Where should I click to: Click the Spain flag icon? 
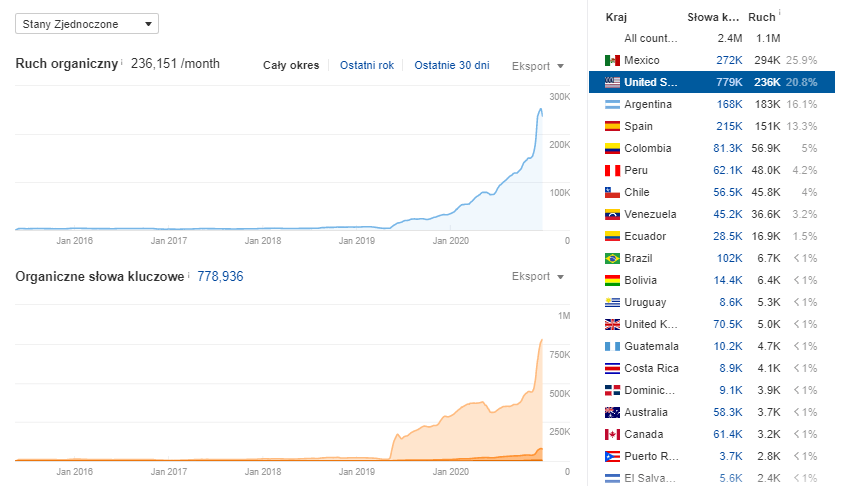612,127
